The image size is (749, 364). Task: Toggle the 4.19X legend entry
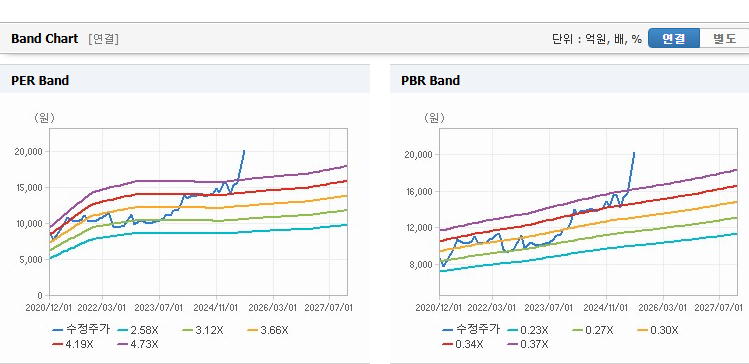tap(73, 344)
